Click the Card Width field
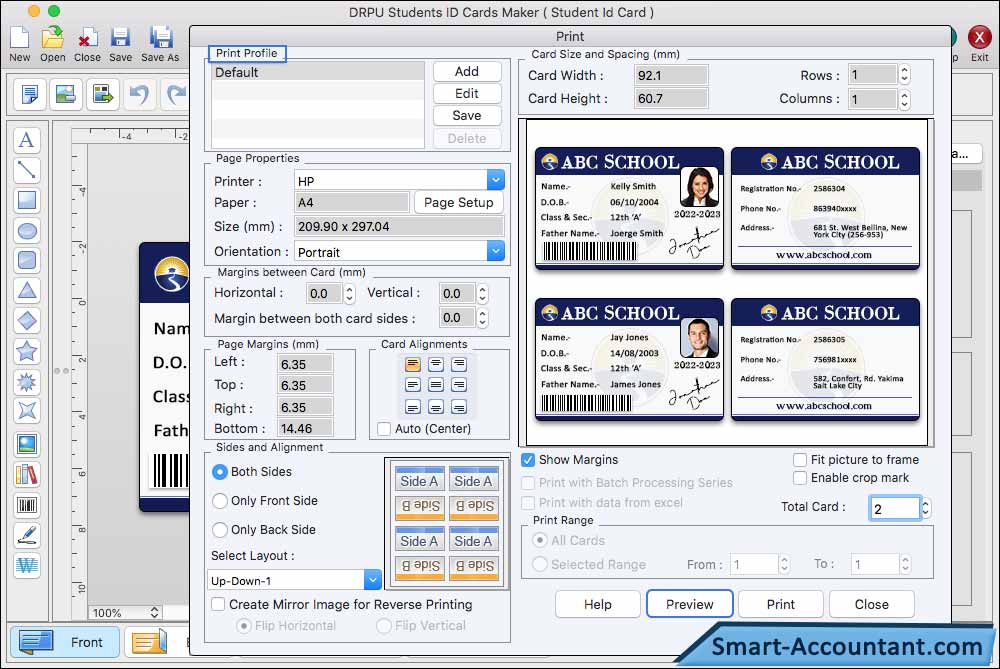This screenshot has width=1000, height=669. coord(671,75)
